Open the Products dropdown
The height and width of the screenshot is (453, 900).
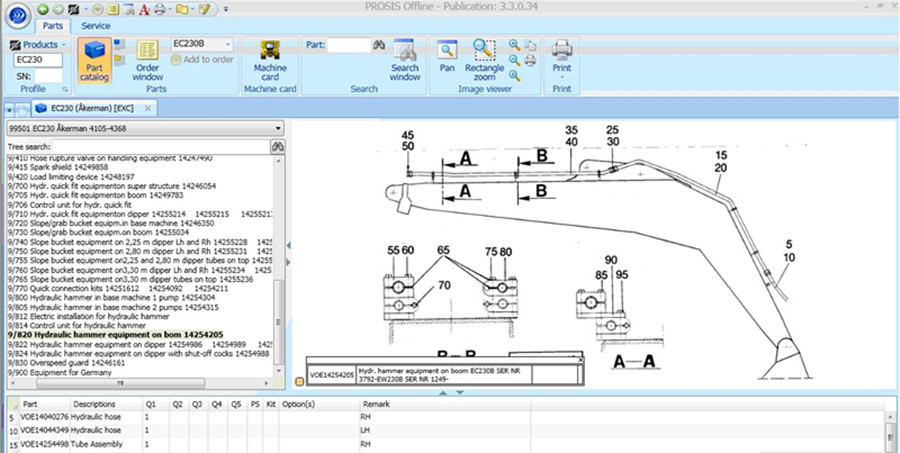click(x=38, y=44)
